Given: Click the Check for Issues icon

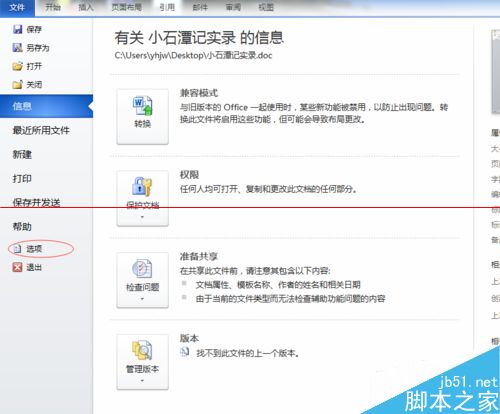Looking at the screenshot, I should (x=142, y=269).
